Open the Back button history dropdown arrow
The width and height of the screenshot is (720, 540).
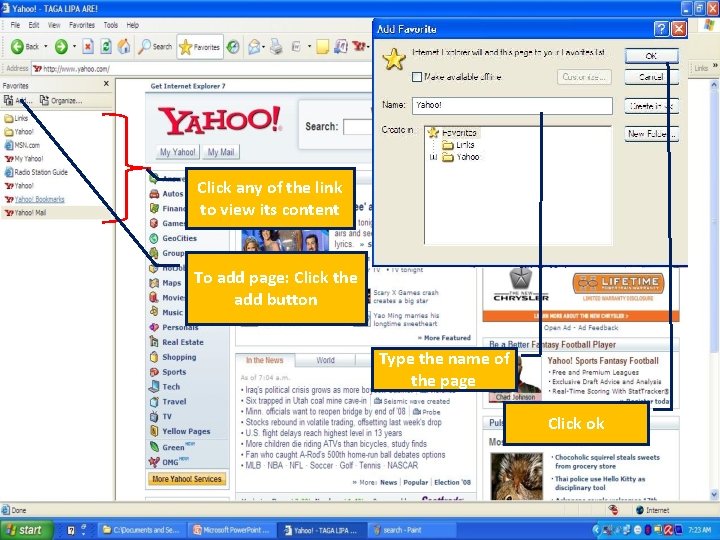tap(45, 46)
